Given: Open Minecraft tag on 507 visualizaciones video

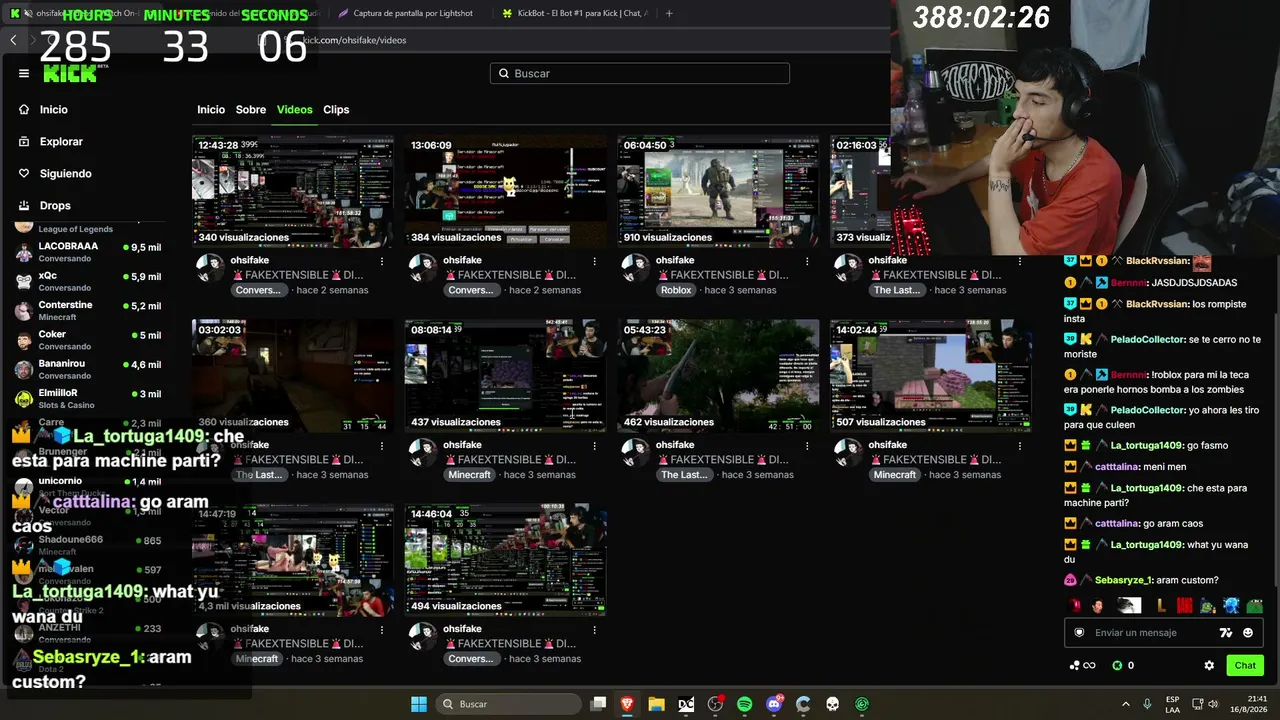Looking at the screenshot, I should pyautogui.click(x=894, y=475).
